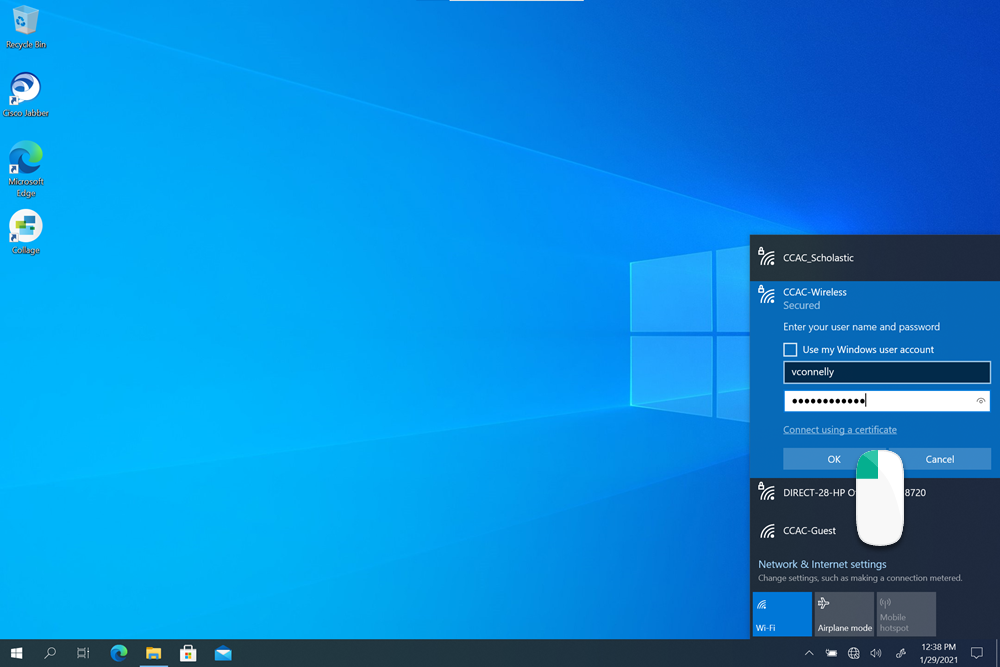Screen dimensions: 1000x667
Task: Open Task View from the taskbar
Action: (x=83, y=653)
